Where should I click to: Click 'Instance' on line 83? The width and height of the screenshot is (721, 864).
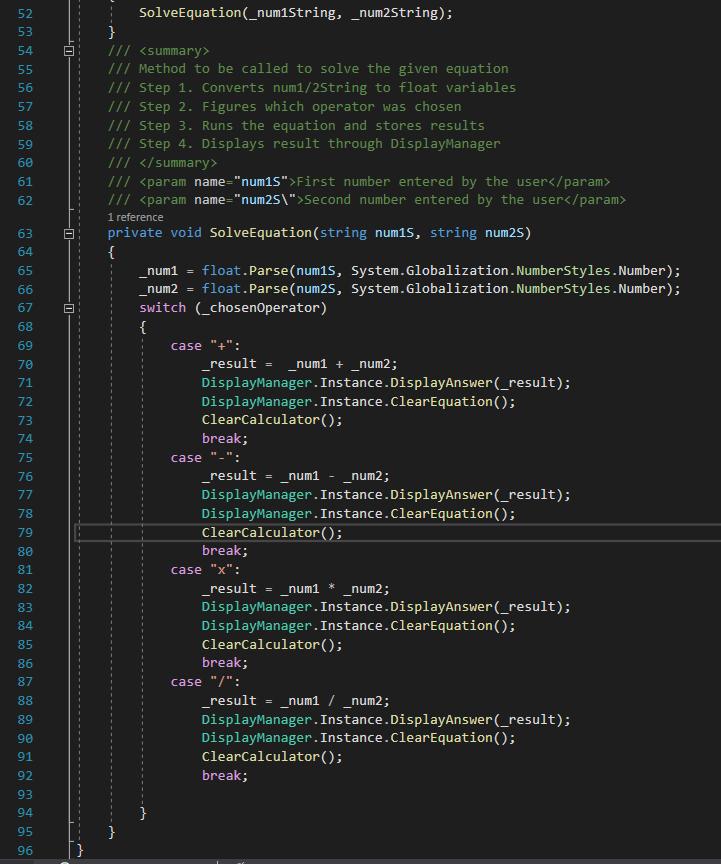tap(351, 607)
